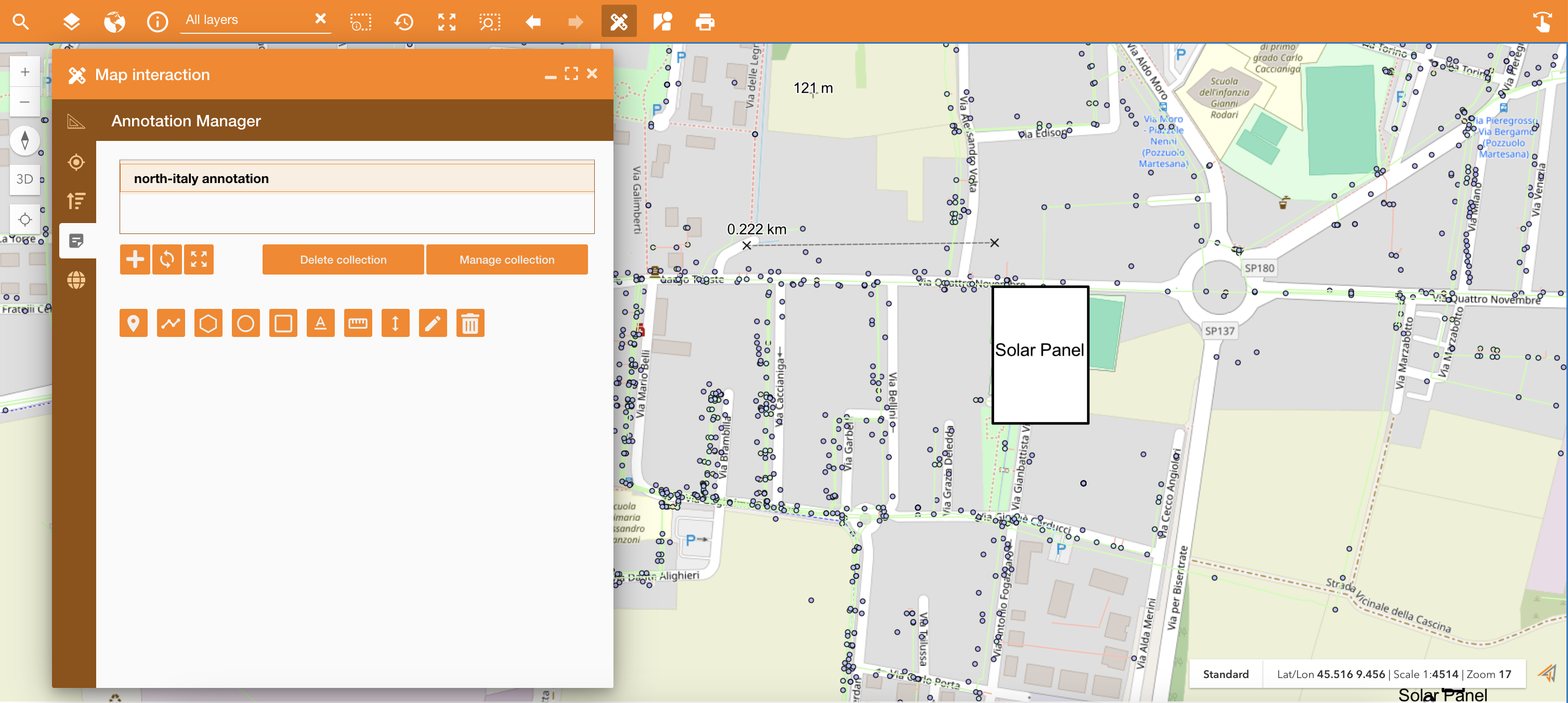Select the rectangle annotation tool
This screenshot has width=1568, height=703.
click(x=283, y=323)
